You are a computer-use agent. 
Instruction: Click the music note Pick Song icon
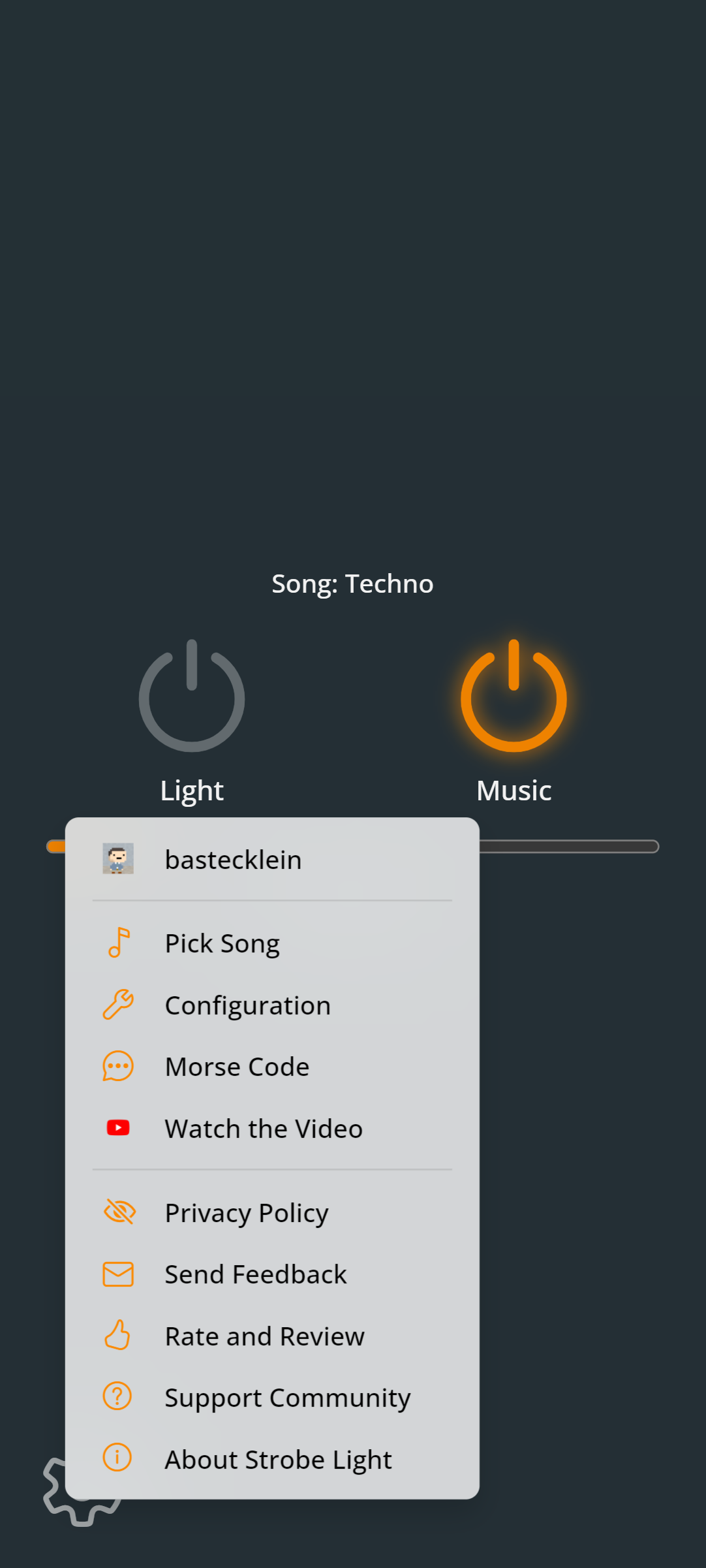(x=119, y=943)
